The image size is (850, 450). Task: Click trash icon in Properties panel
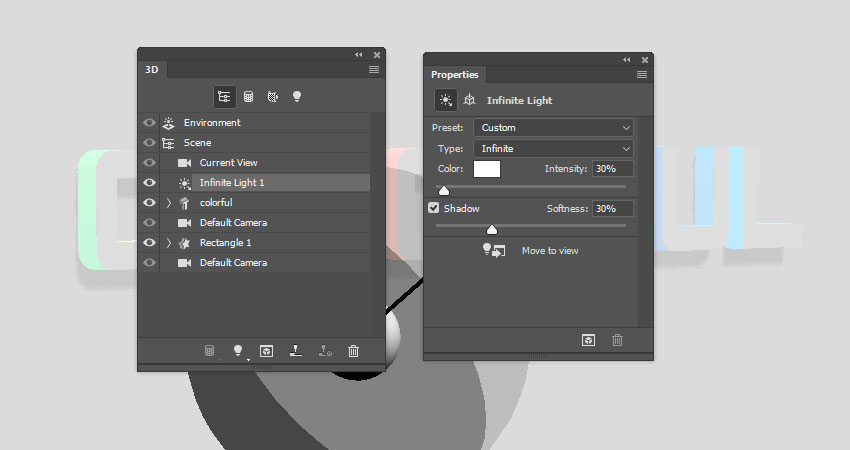(617, 340)
